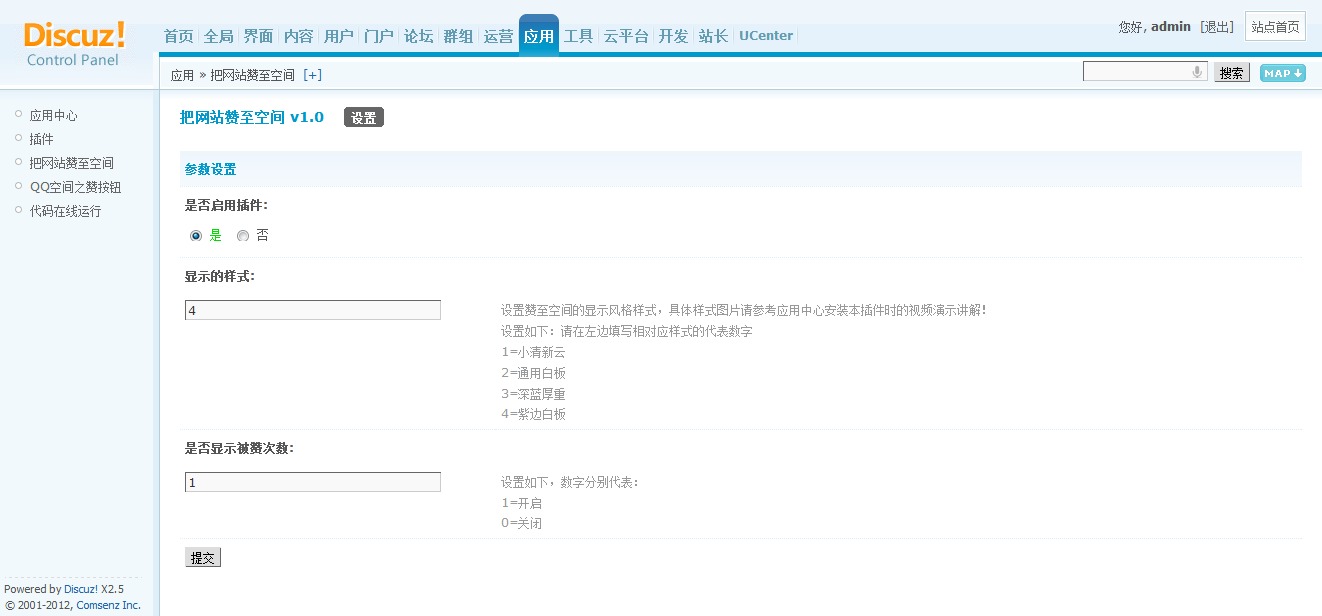Screen dimensions: 1322x616
Task: Click the Comsenz Inc. footer link
Action: (x=108, y=605)
